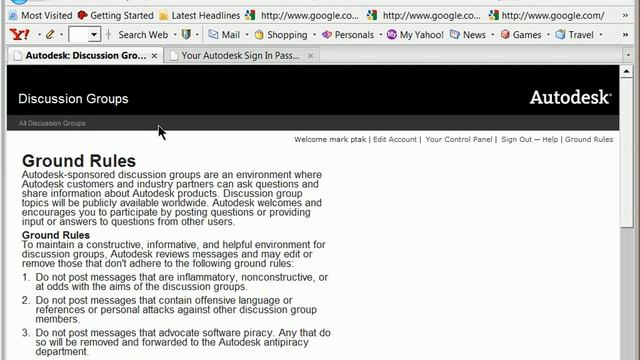Click the Yahoo! logo icon in toolbar
Viewport: 640px width, 360px height.
point(20,35)
